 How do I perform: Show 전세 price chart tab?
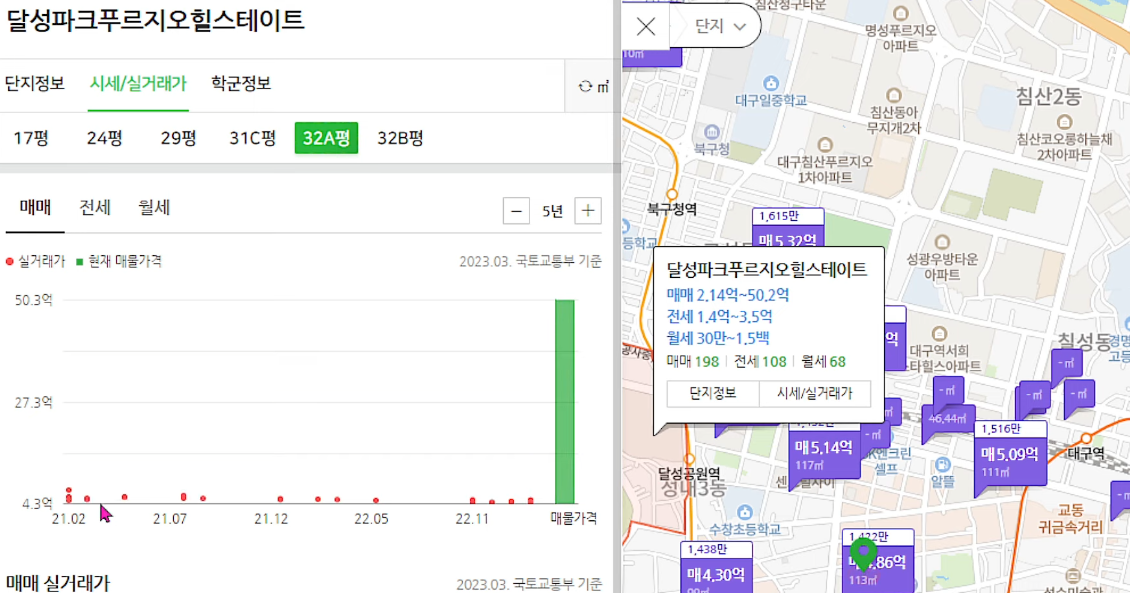95,208
